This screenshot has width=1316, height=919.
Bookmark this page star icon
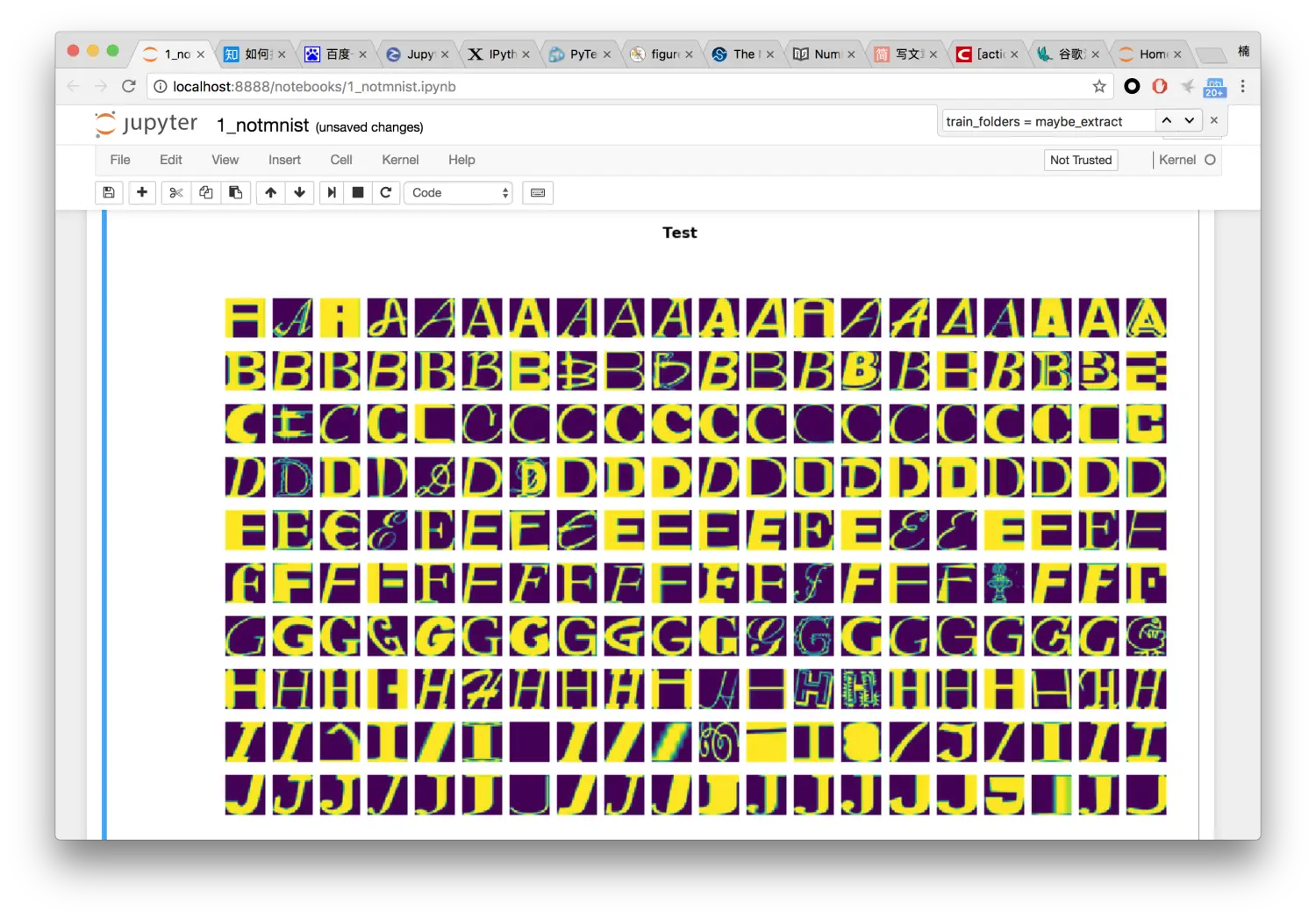click(1099, 86)
